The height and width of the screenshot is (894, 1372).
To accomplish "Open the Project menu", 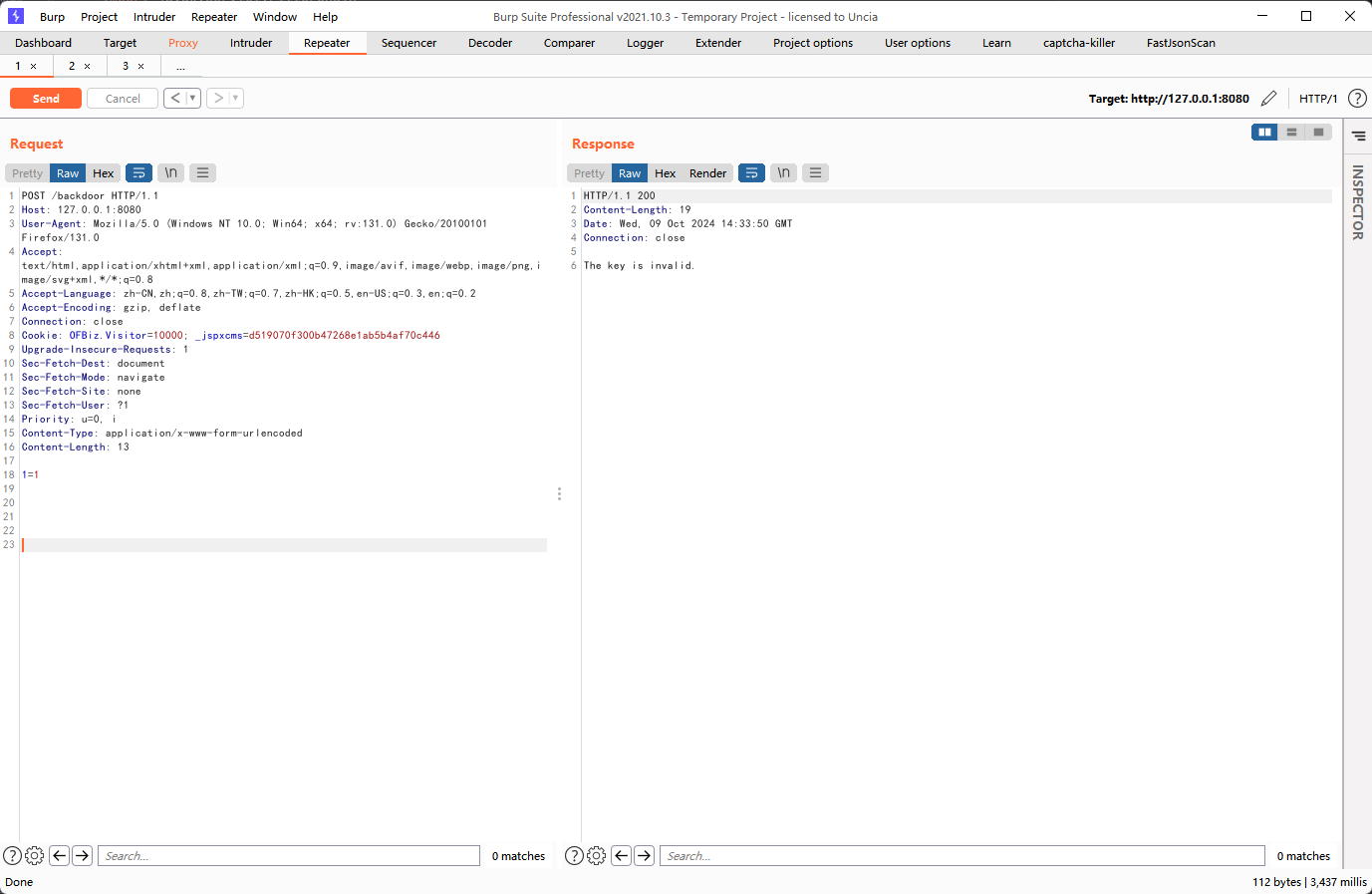I will pyautogui.click(x=100, y=17).
